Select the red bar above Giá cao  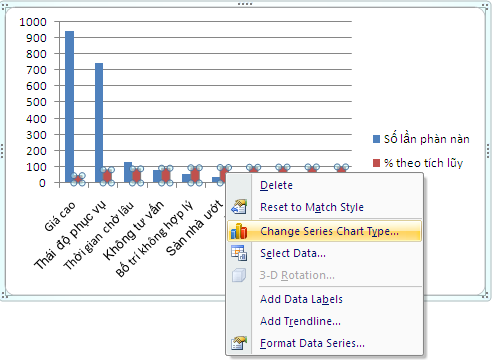(78, 179)
